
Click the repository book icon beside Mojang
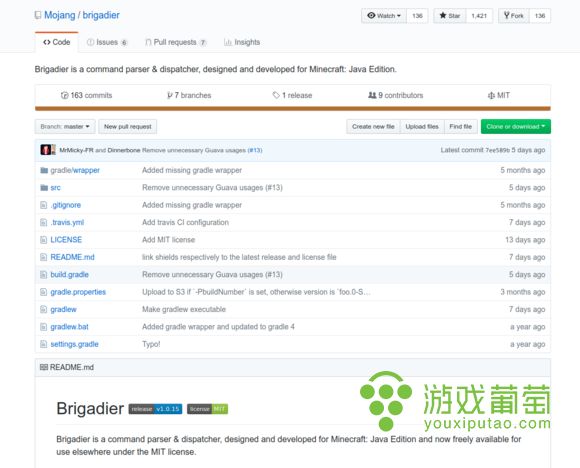pos(37,15)
